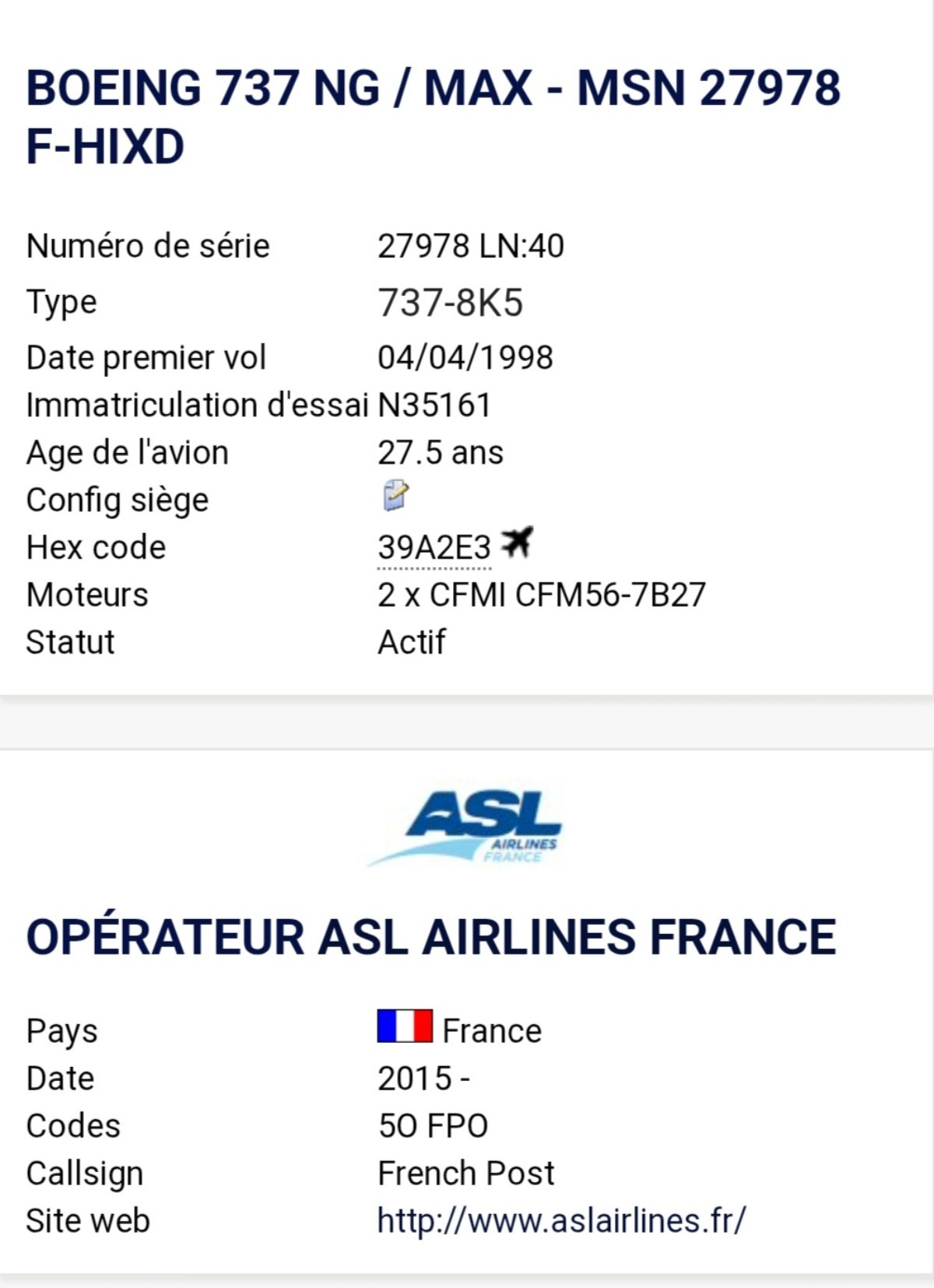
Task: Select the operator codes 5O FPO
Action: tap(433, 1126)
